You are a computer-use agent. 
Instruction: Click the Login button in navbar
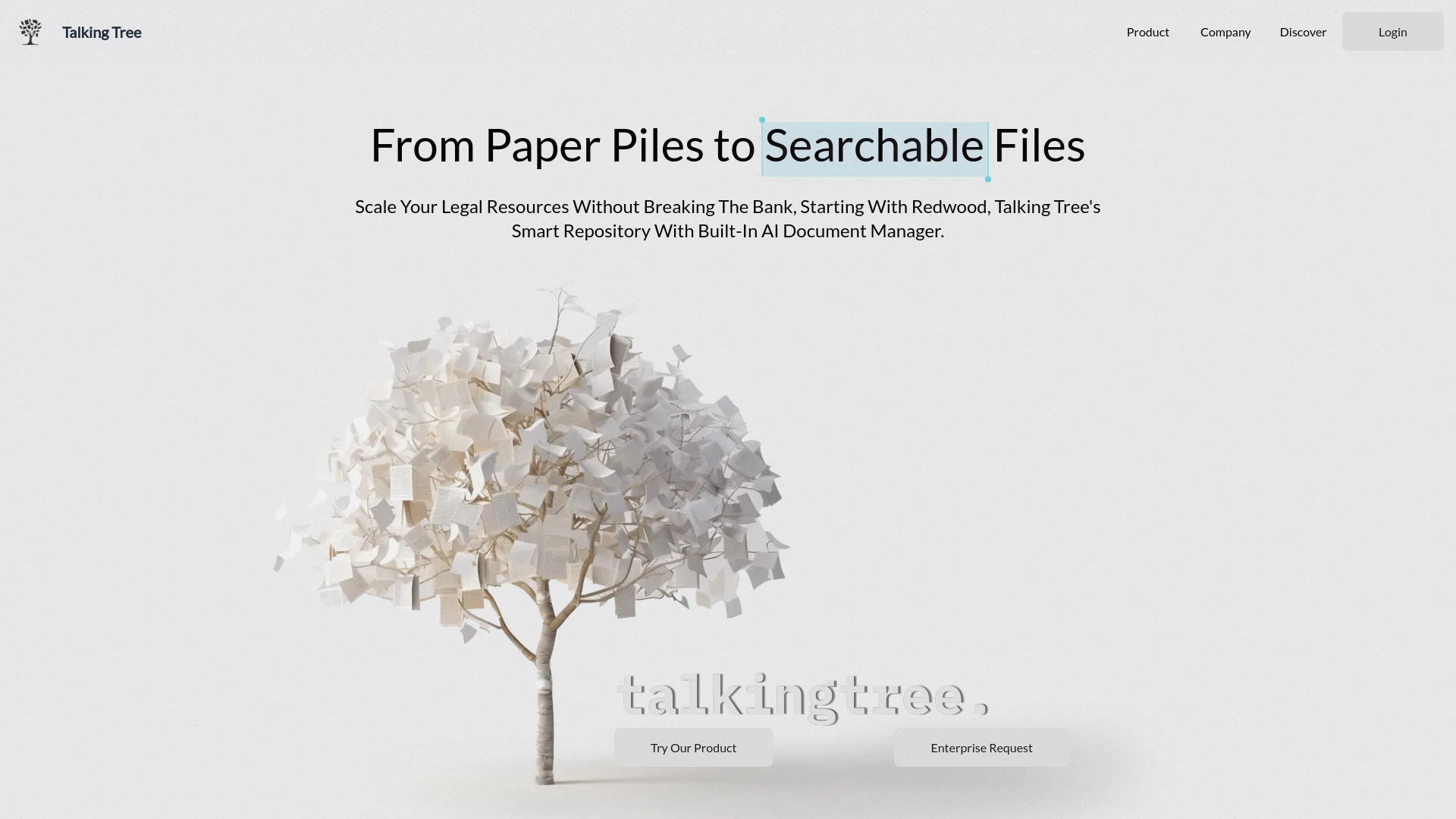click(x=1392, y=31)
